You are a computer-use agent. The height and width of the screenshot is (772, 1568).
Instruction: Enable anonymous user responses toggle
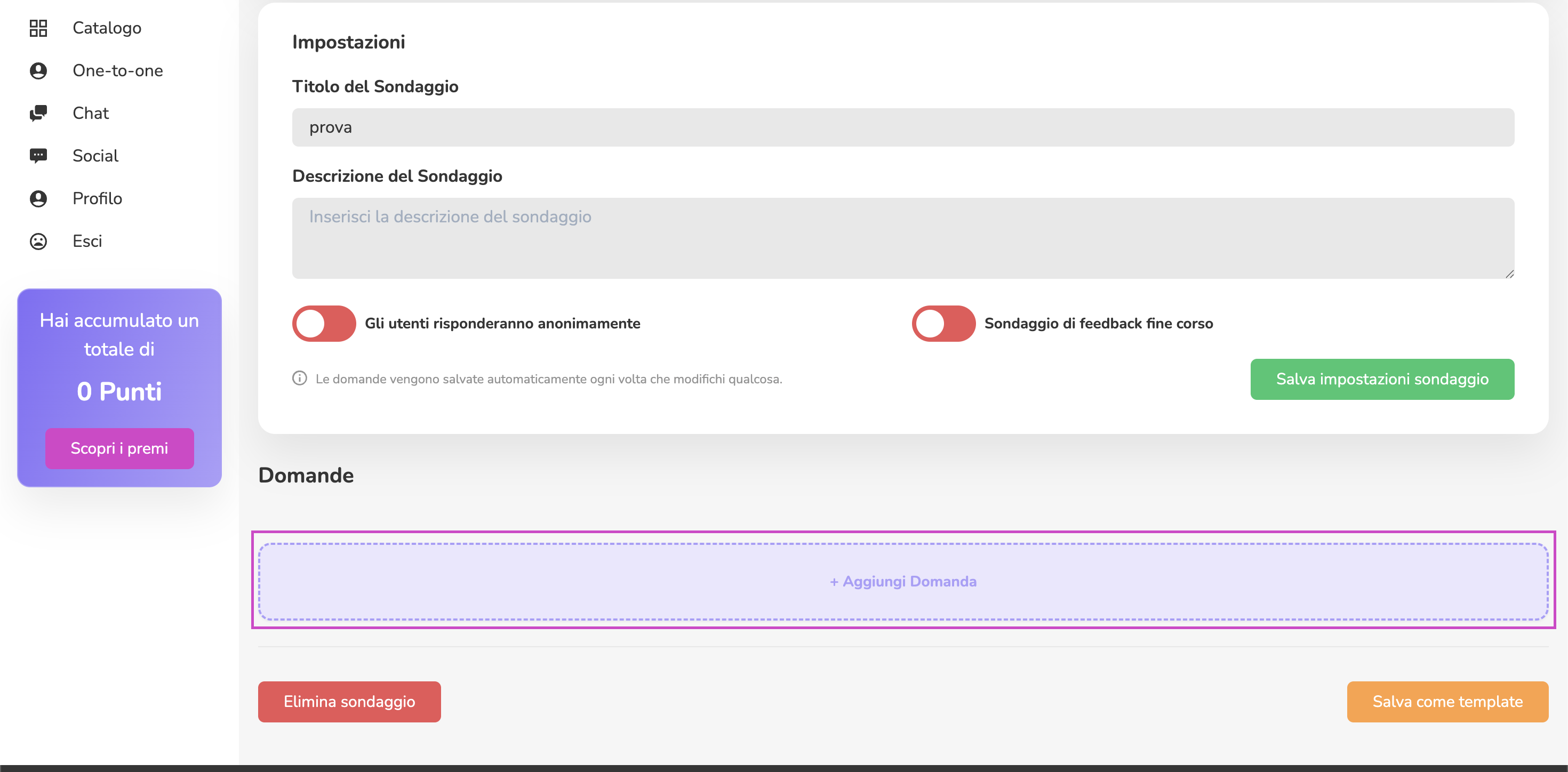(x=324, y=324)
